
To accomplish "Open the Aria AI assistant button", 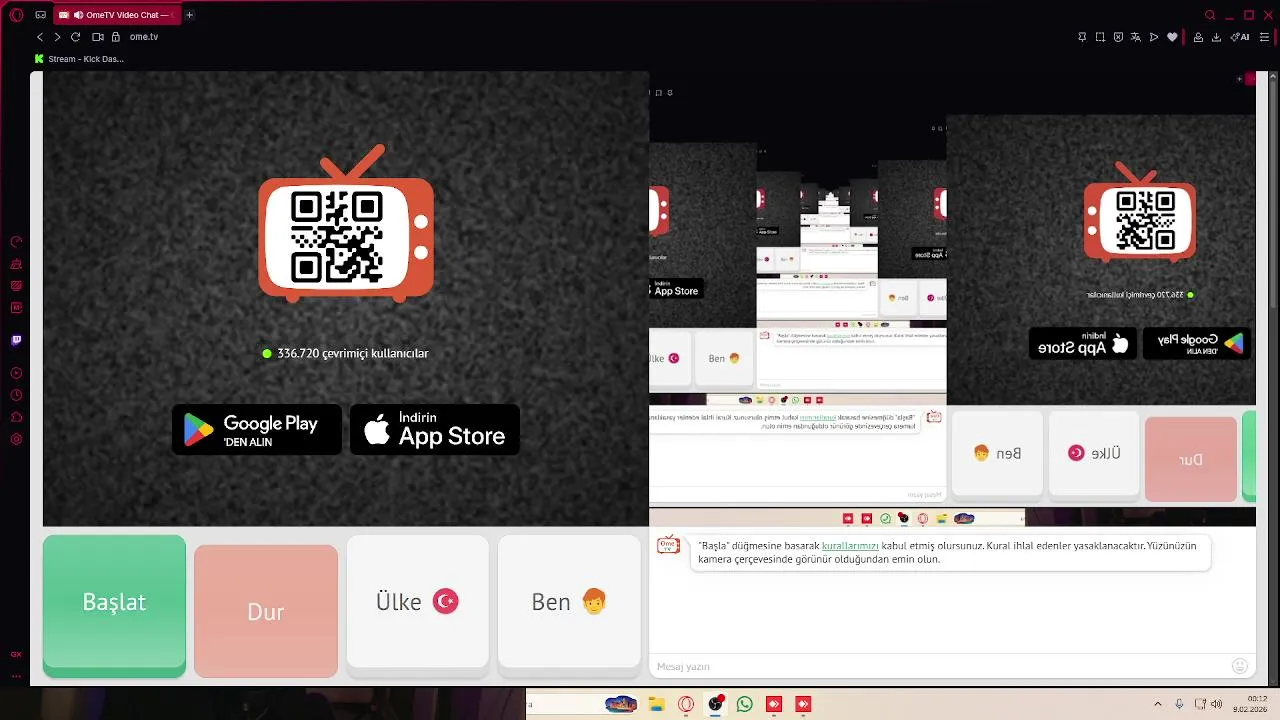I will (x=1241, y=37).
